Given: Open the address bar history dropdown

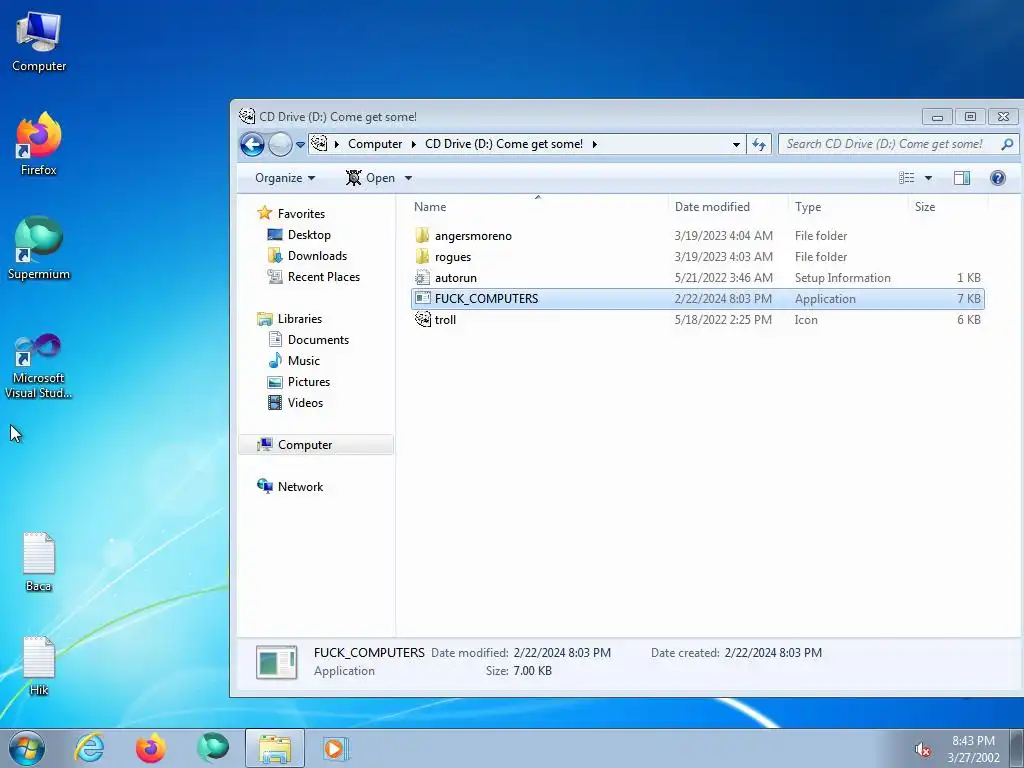Looking at the screenshot, I should [x=736, y=144].
